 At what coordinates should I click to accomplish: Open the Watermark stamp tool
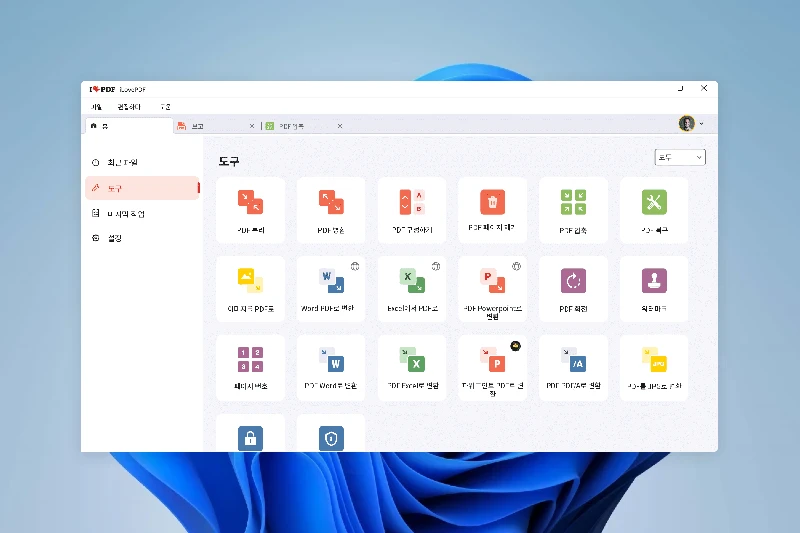pyautogui.click(x=654, y=289)
